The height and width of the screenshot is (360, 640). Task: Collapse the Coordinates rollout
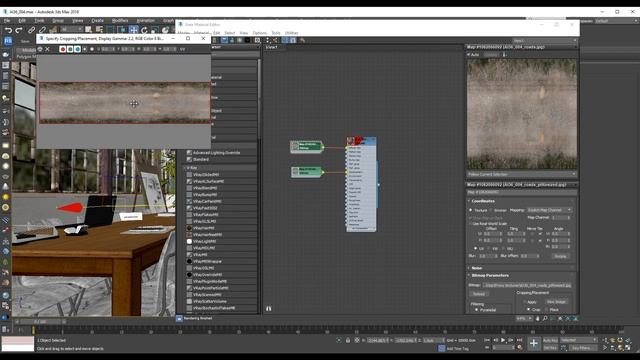tap(483, 201)
